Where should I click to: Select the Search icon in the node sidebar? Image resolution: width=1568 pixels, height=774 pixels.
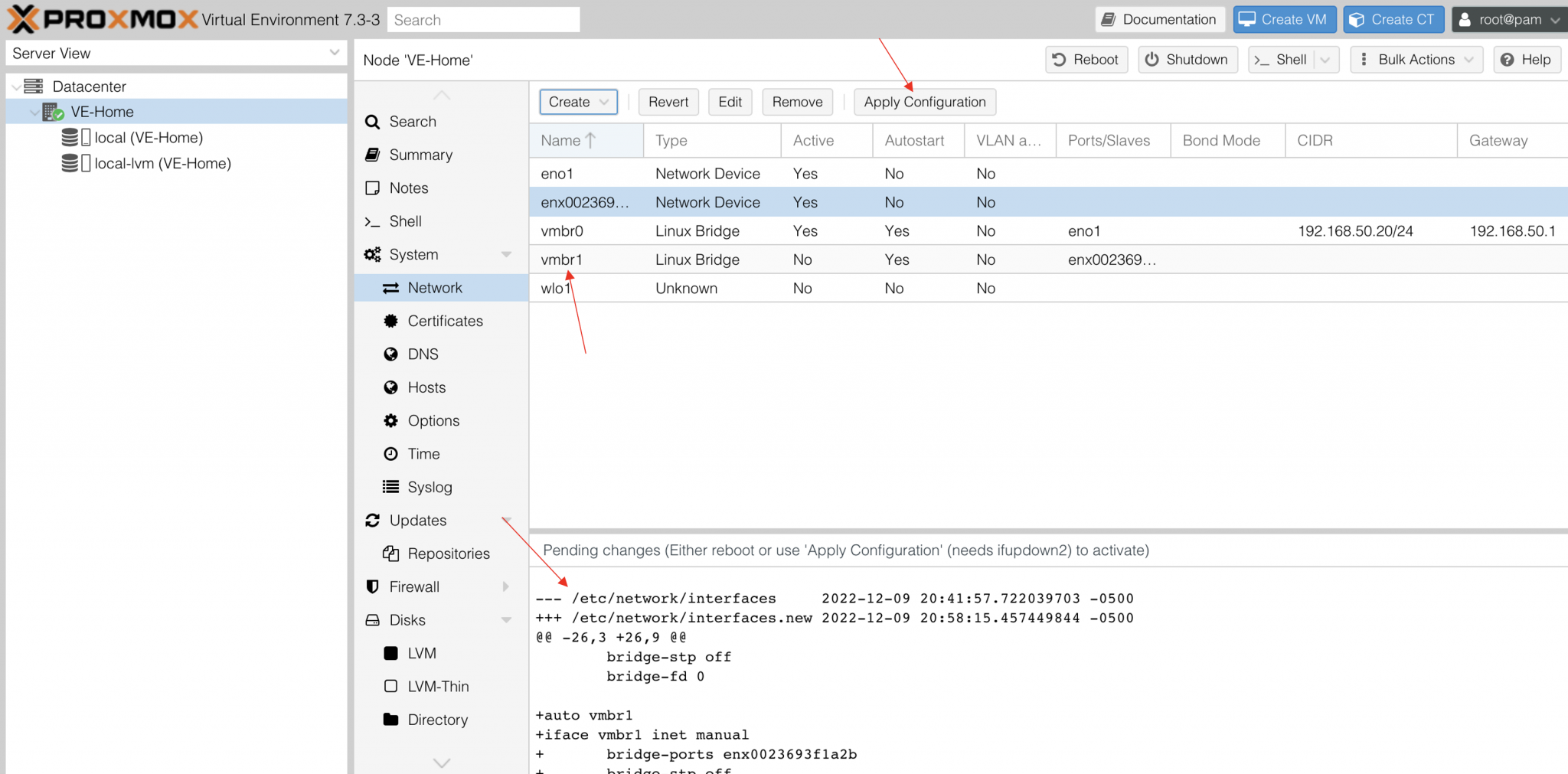[372, 121]
